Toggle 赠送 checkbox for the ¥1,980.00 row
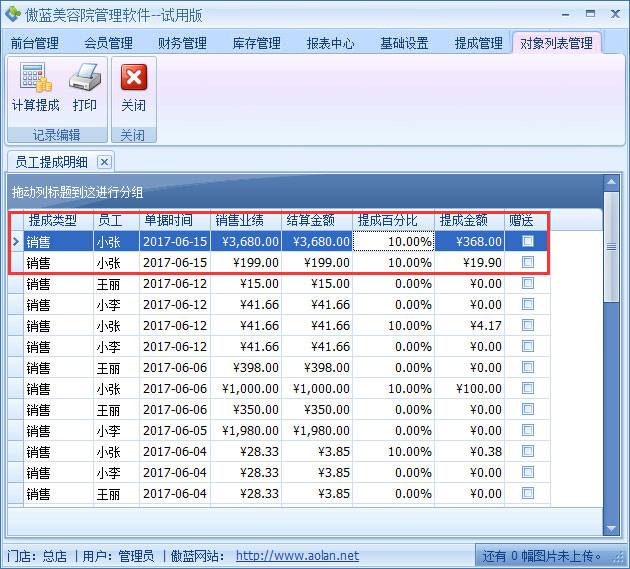Screen dimensions: 630x569 [x=528, y=431]
